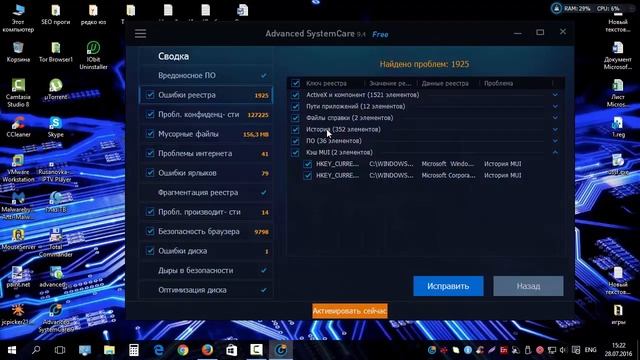Select Сводка in the sidebar
Viewport: 640px width, 360px height.
pos(173,56)
